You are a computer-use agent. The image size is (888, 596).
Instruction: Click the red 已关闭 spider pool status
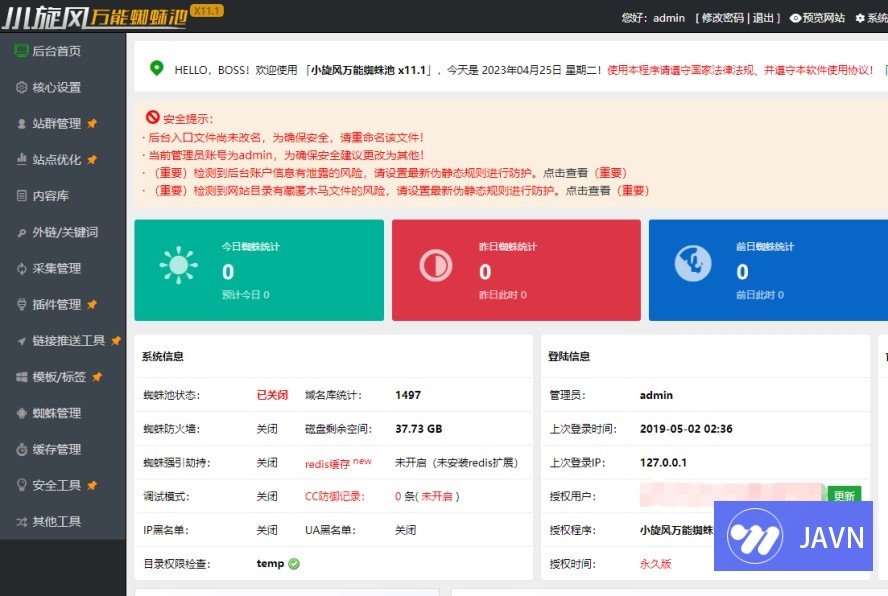pyautogui.click(x=272, y=395)
